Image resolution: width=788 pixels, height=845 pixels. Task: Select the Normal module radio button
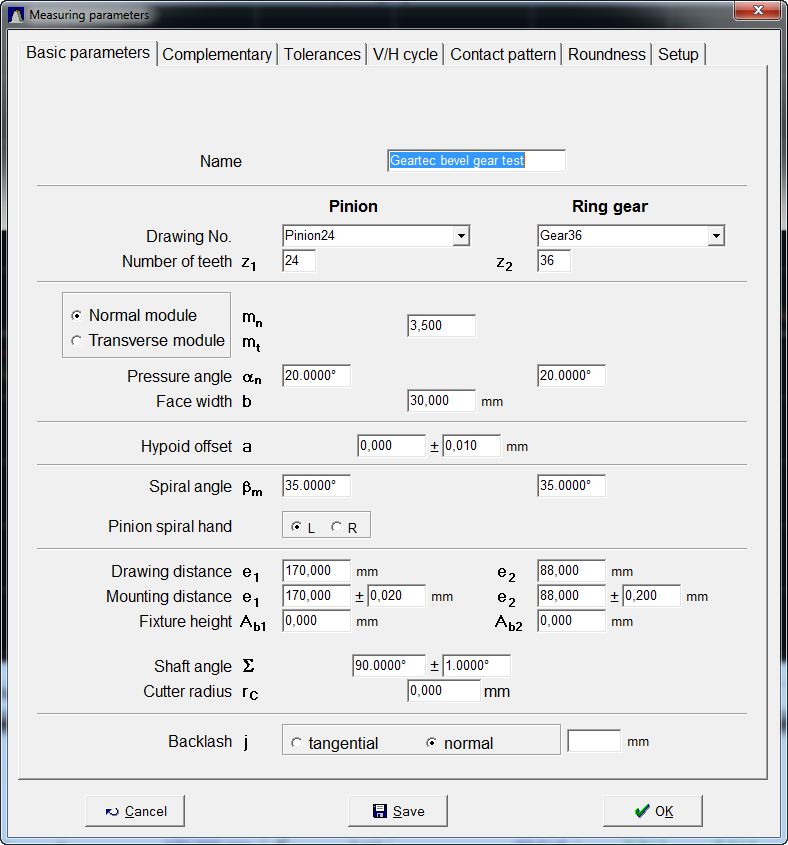(77, 315)
